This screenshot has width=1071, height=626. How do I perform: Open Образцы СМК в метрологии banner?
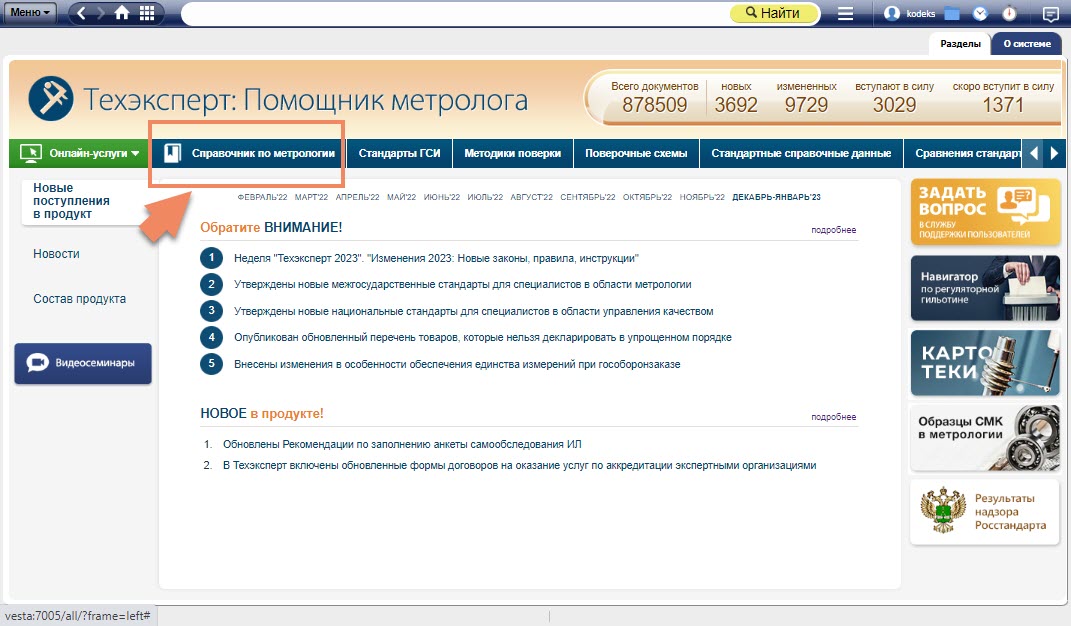point(985,438)
